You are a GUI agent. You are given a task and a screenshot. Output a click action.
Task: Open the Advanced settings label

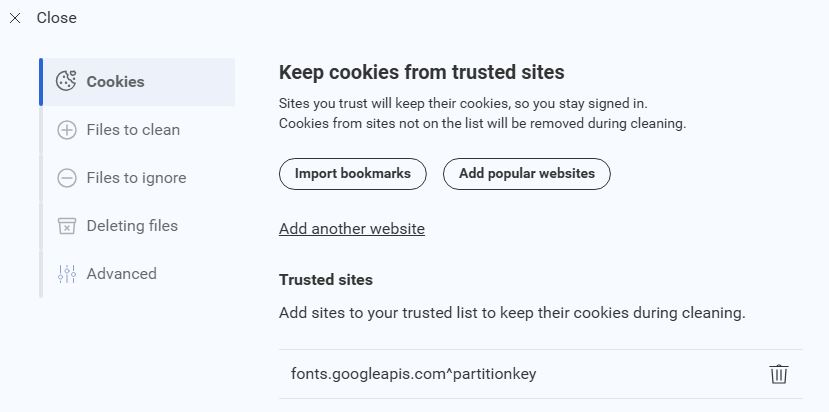pos(121,274)
